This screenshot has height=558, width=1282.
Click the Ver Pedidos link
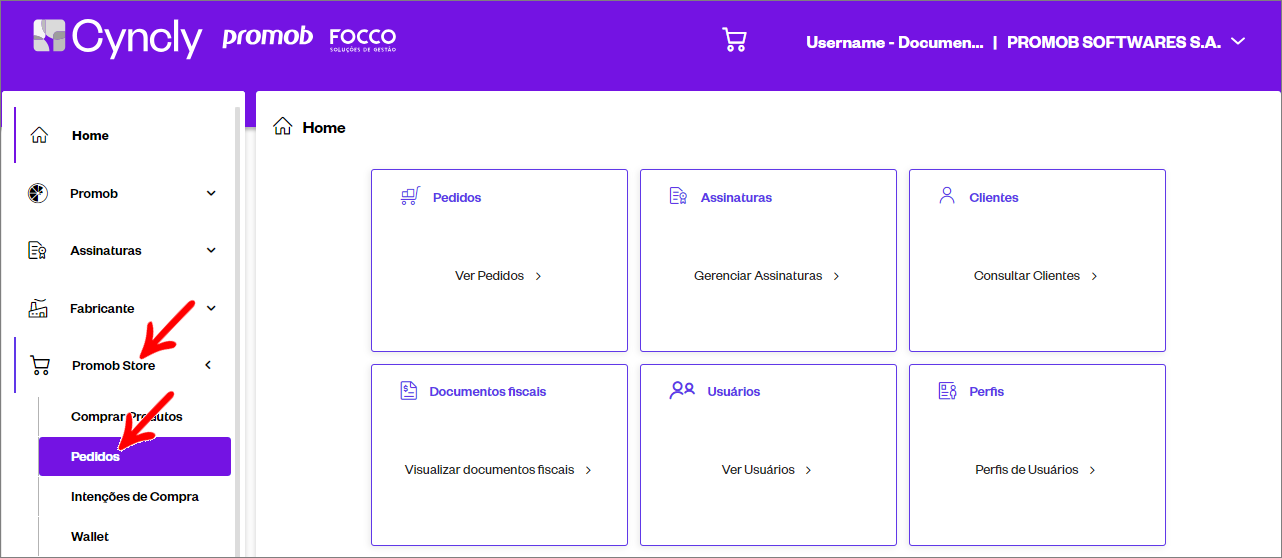489,276
